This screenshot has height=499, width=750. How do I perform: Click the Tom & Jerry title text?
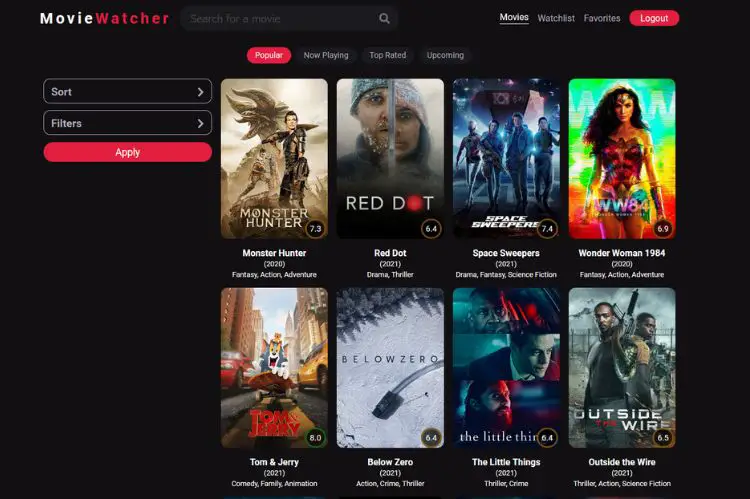pos(274,462)
